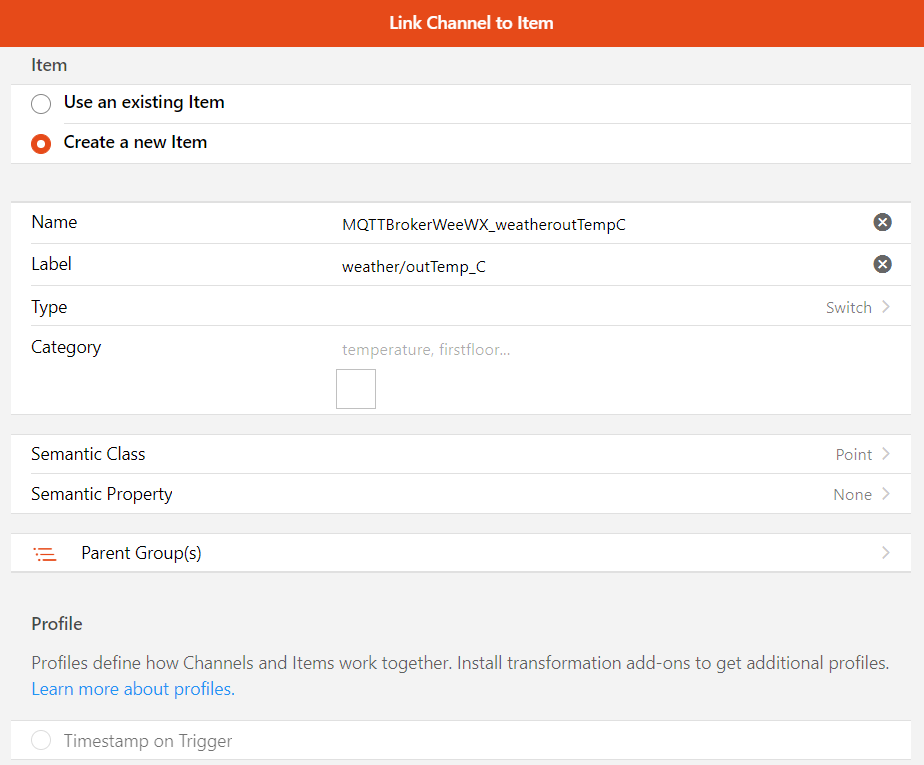The height and width of the screenshot is (765, 924).
Task: Open the Type selector showing Switch
Action: pyautogui.click(x=461, y=307)
